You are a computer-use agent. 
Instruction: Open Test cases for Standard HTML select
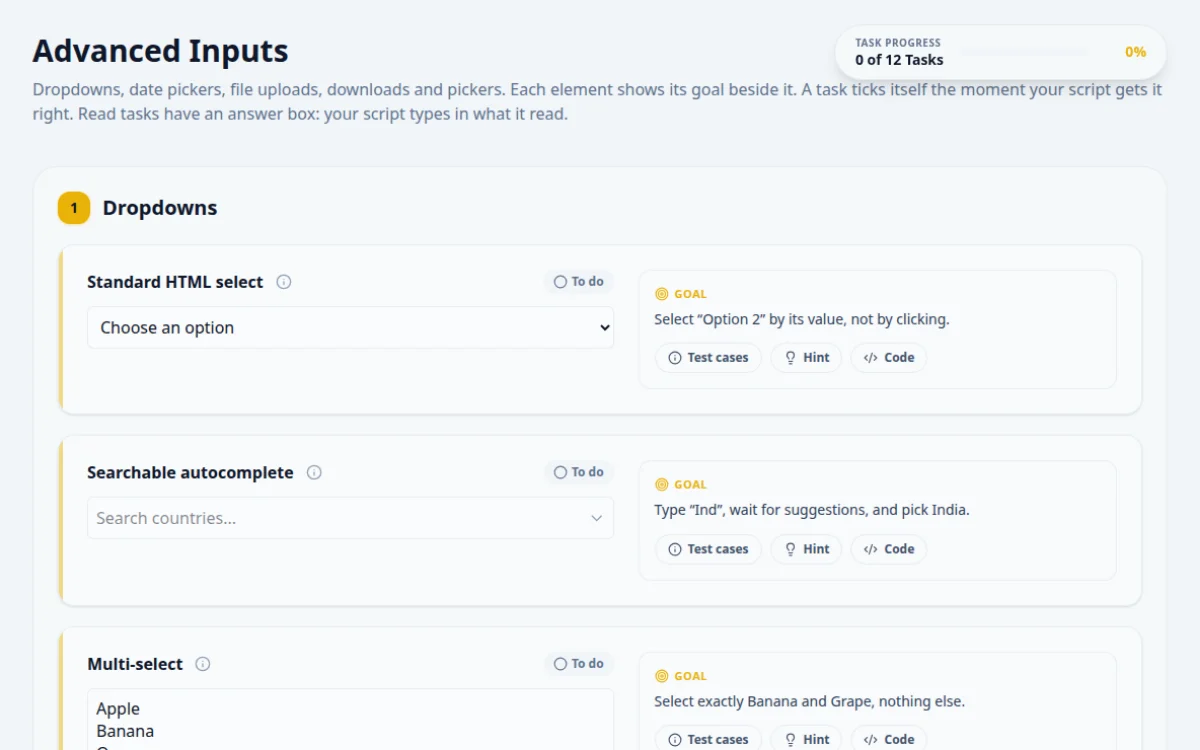tap(708, 358)
